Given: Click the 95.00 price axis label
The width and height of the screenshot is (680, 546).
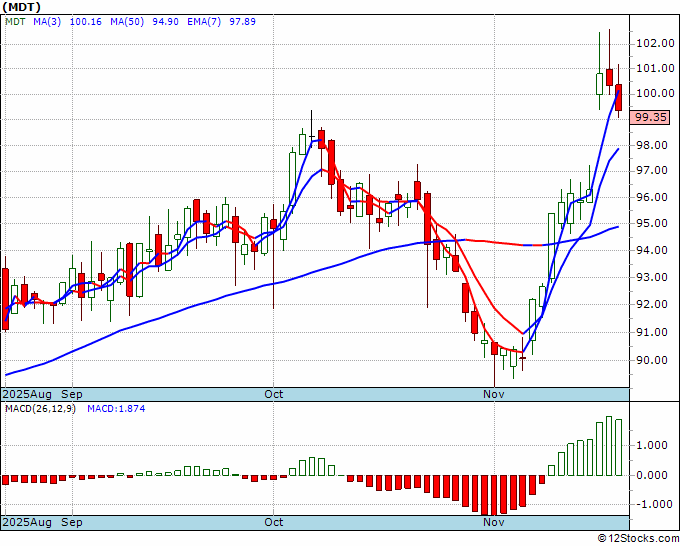Looking at the screenshot, I should pos(652,223).
